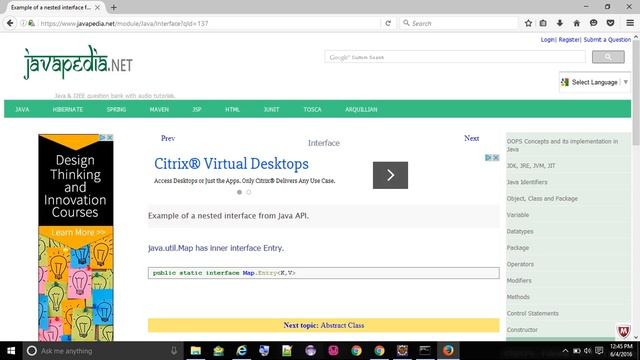Select the second Citrix ad carousel dot
Screen dimensions: 640x360
pyautogui.click(x=249, y=192)
